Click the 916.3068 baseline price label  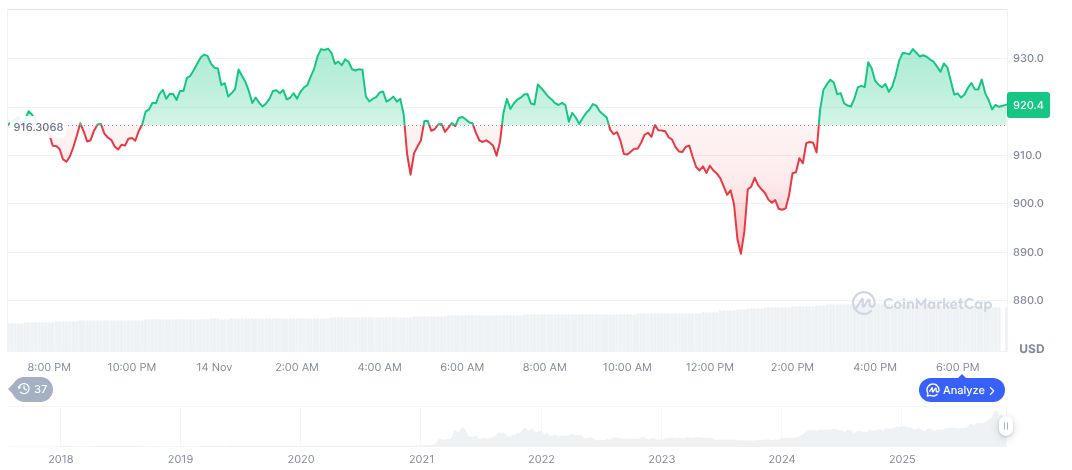point(39,127)
